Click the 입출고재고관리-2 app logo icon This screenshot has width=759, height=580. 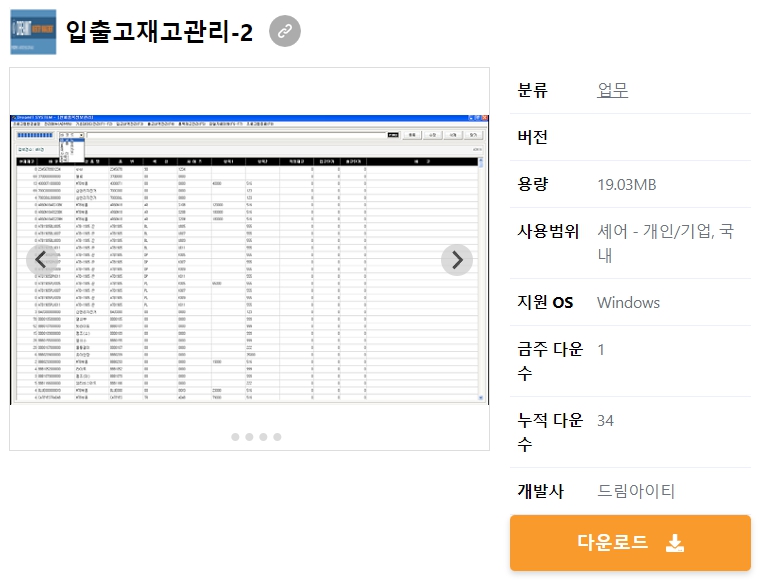33,32
